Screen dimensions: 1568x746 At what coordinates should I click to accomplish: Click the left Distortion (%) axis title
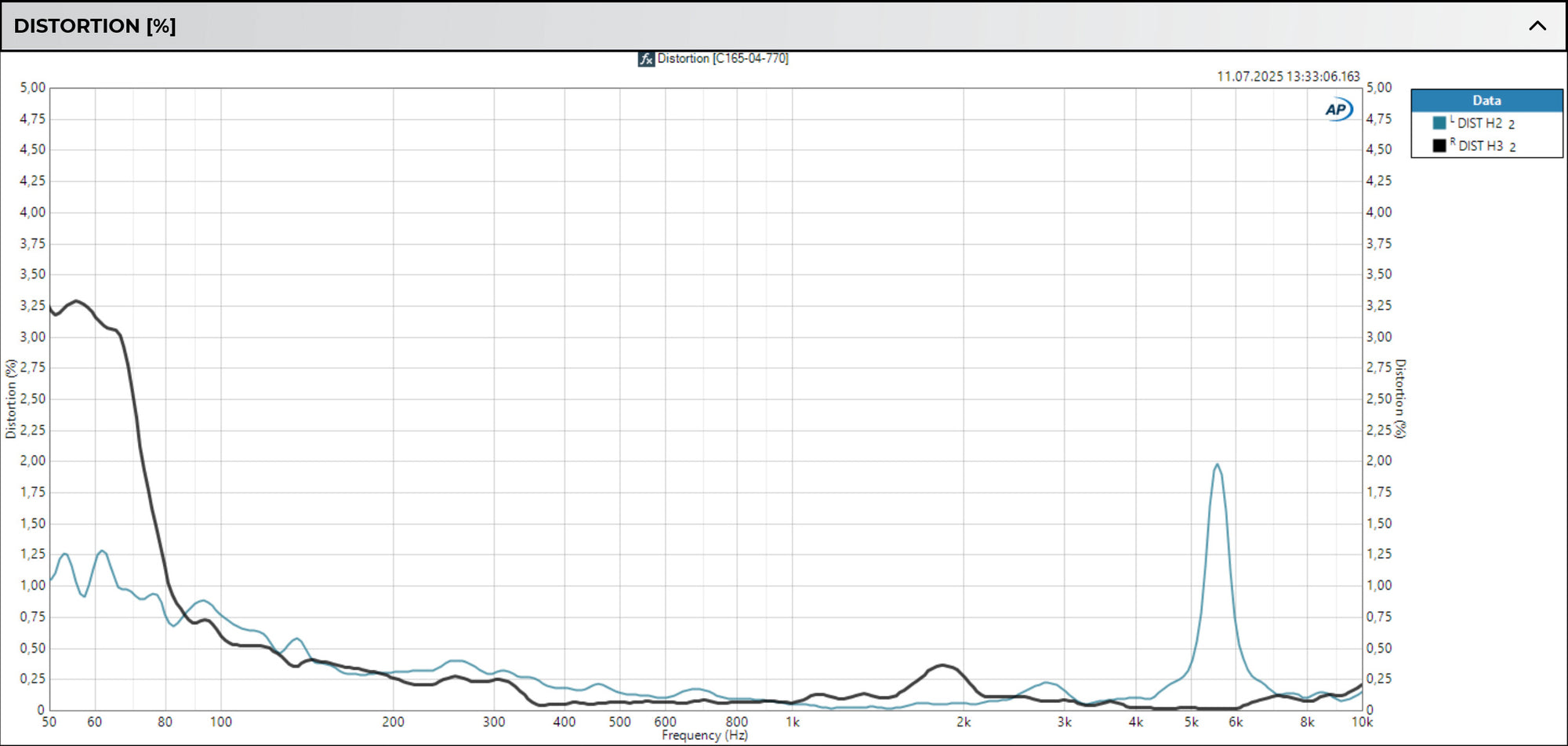[11, 398]
